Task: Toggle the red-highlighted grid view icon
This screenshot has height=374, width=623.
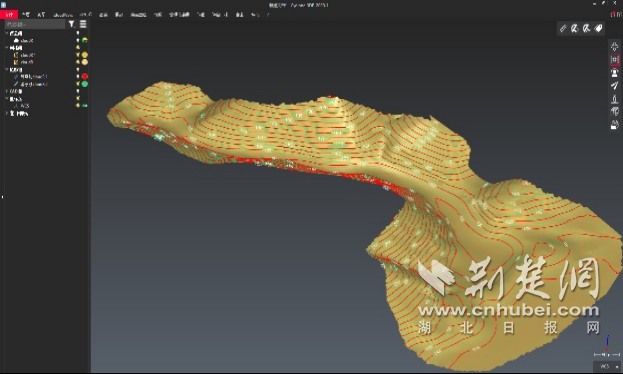Action: [614, 60]
